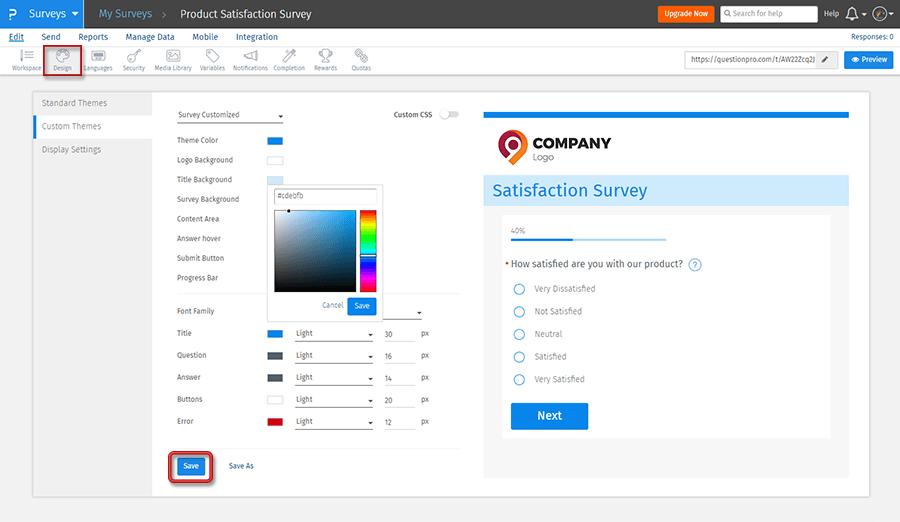Open the Rewards trophy icon
Image resolution: width=900 pixels, height=522 pixels.
click(325, 60)
